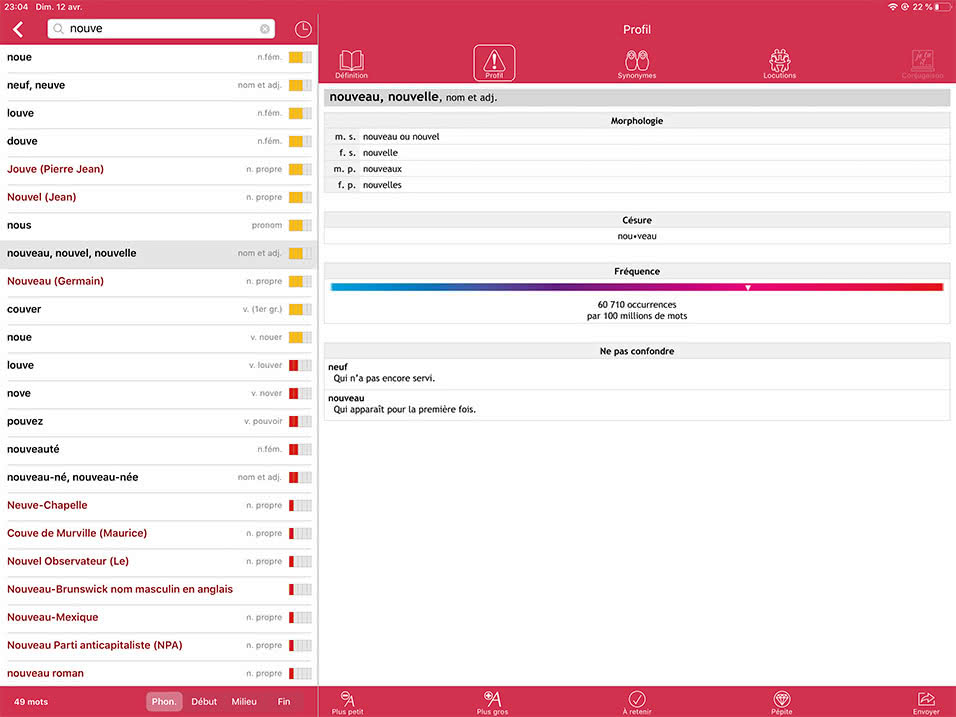This screenshot has height=717, width=956.
Task: Select the Profil warning icon tab
Action: (x=494, y=63)
